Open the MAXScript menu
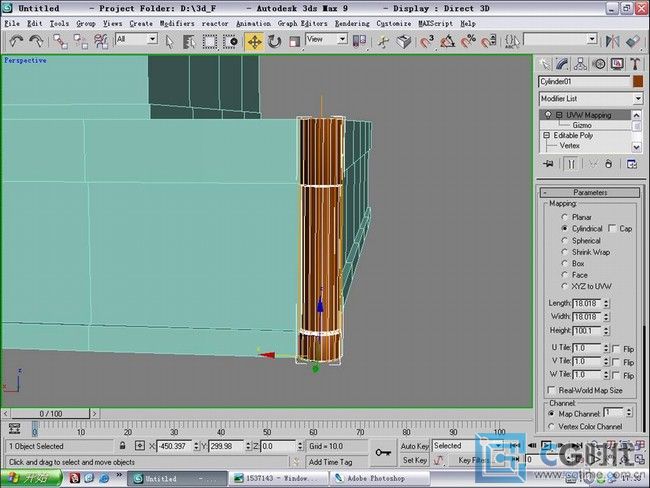Viewport: 650px width, 488px height. click(436, 24)
